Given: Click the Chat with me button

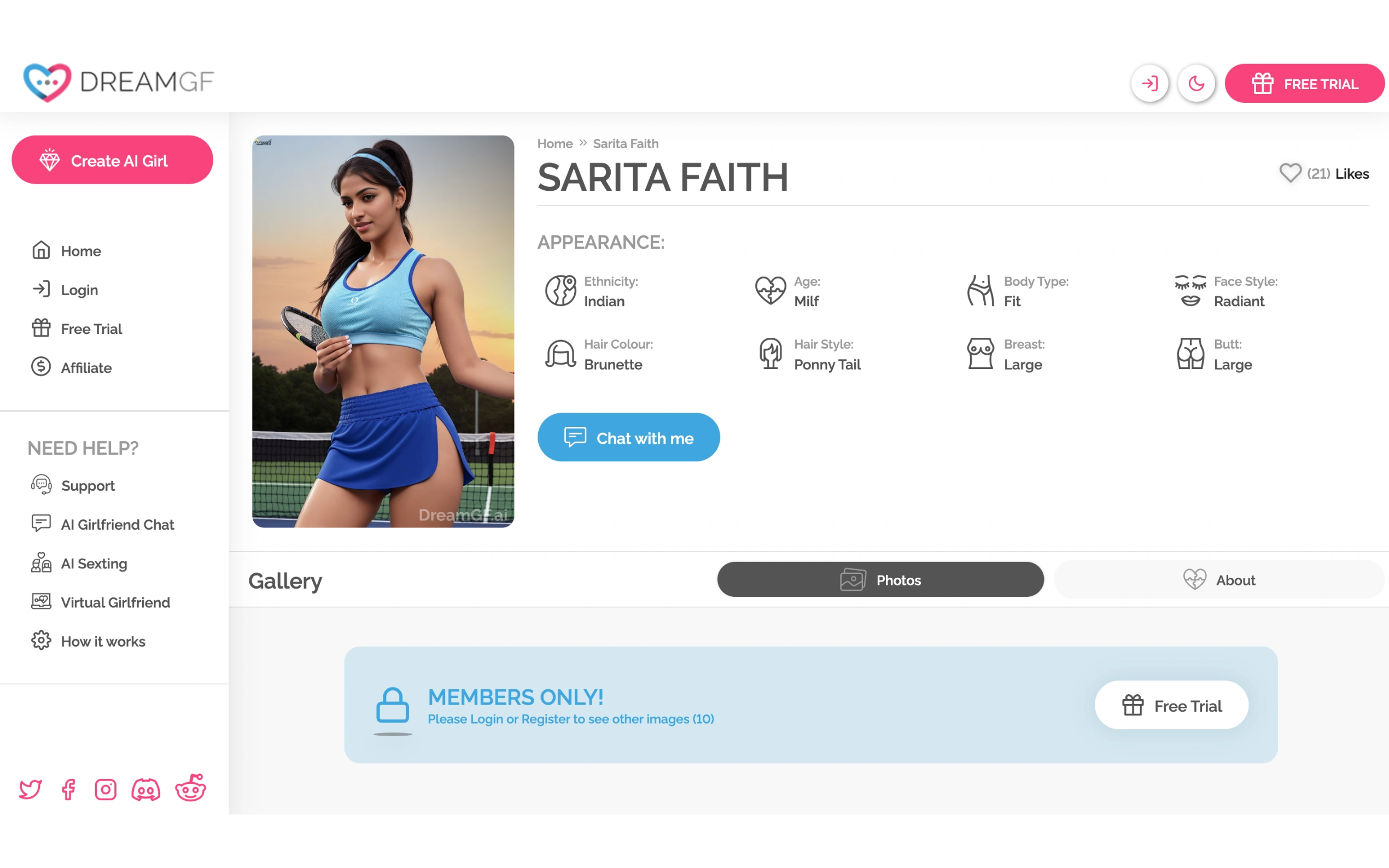Looking at the screenshot, I should point(629,437).
